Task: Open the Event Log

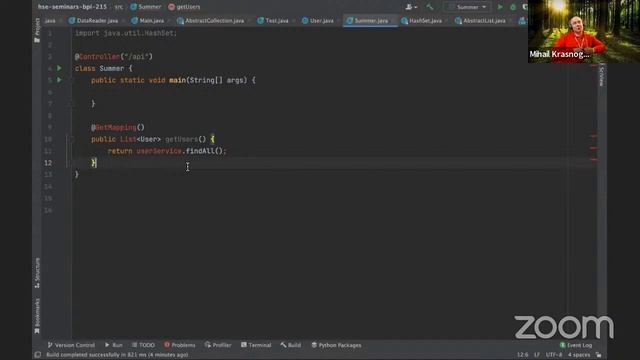Action: click(x=576, y=345)
